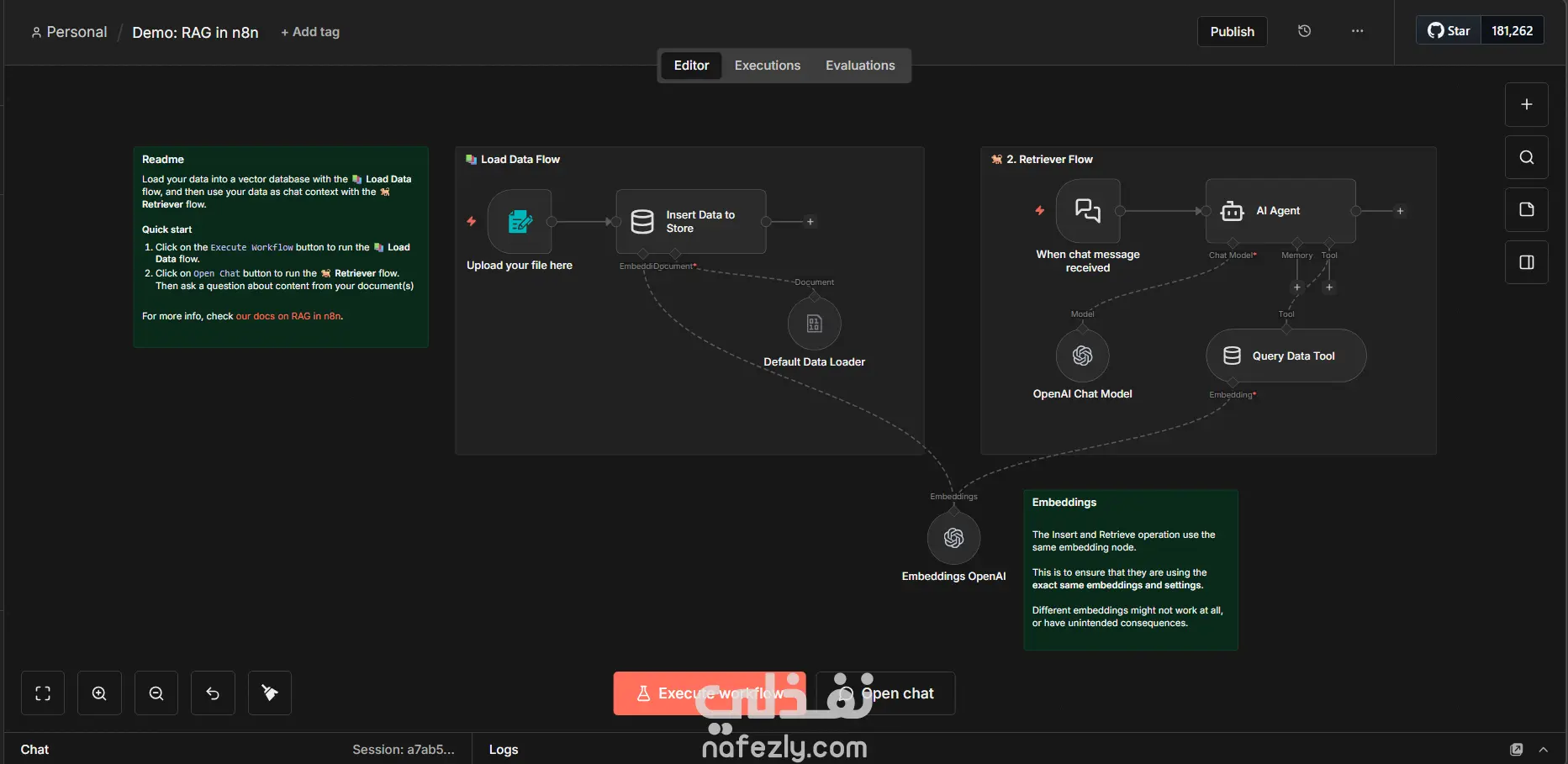Click the workflow name Demo: RAG in n8n
1568x764 pixels.
(195, 32)
